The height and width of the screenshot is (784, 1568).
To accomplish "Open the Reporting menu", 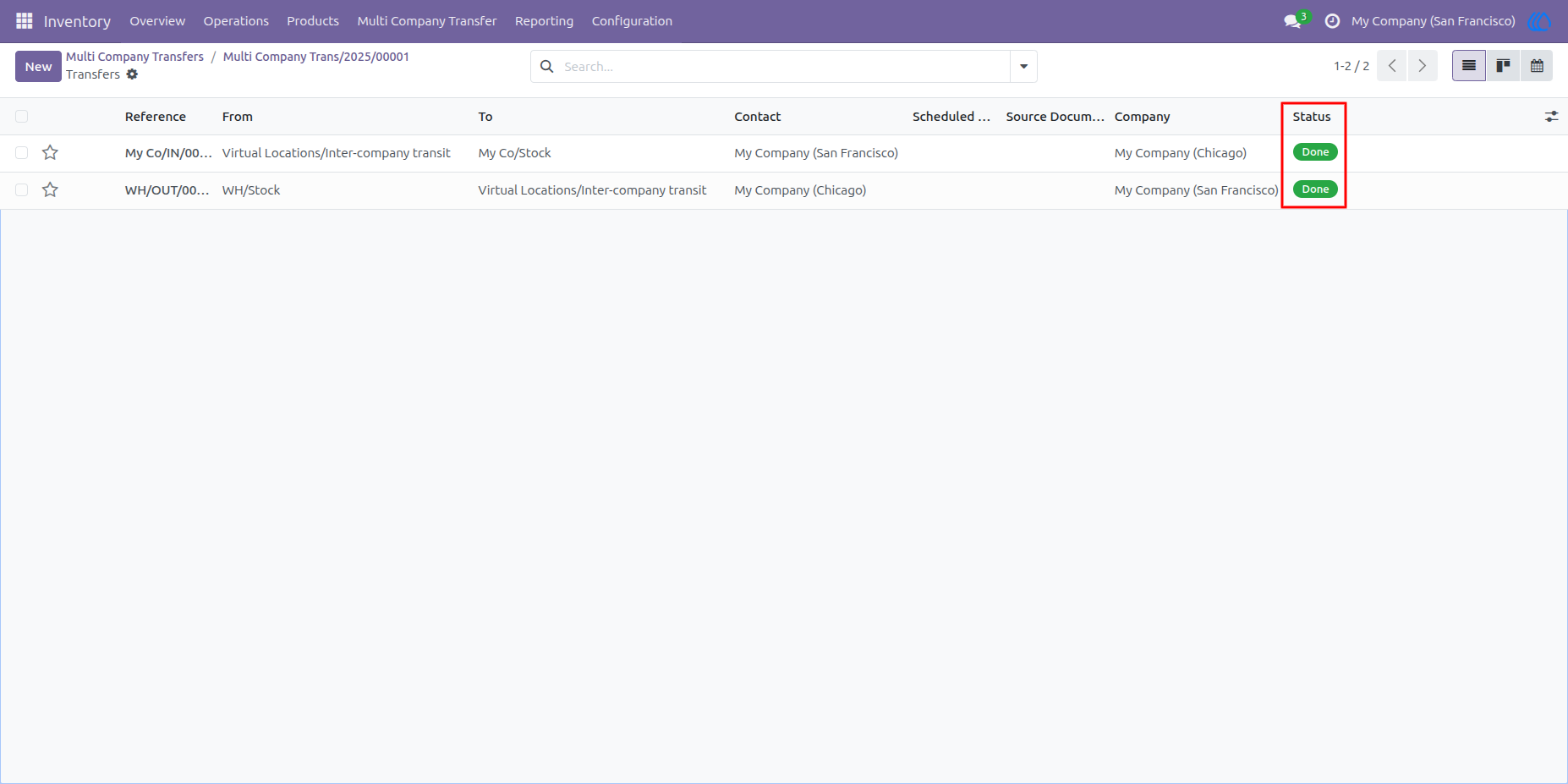I will click(544, 21).
